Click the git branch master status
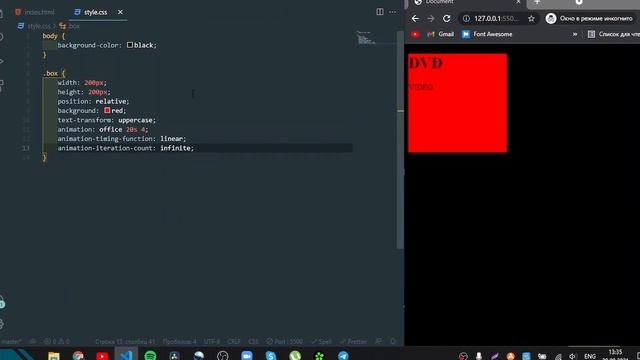 click(11, 341)
